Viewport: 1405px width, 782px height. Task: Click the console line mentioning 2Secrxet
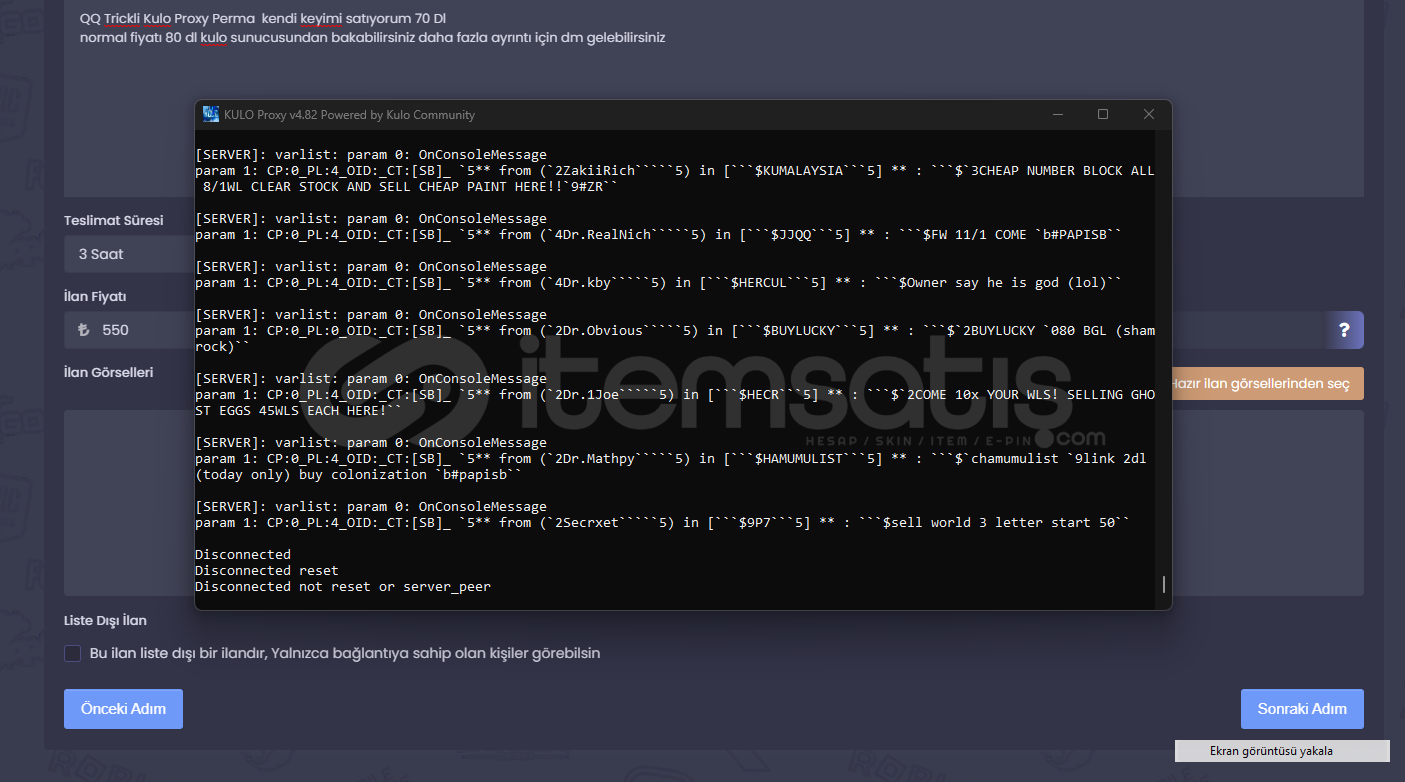(663, 523)
